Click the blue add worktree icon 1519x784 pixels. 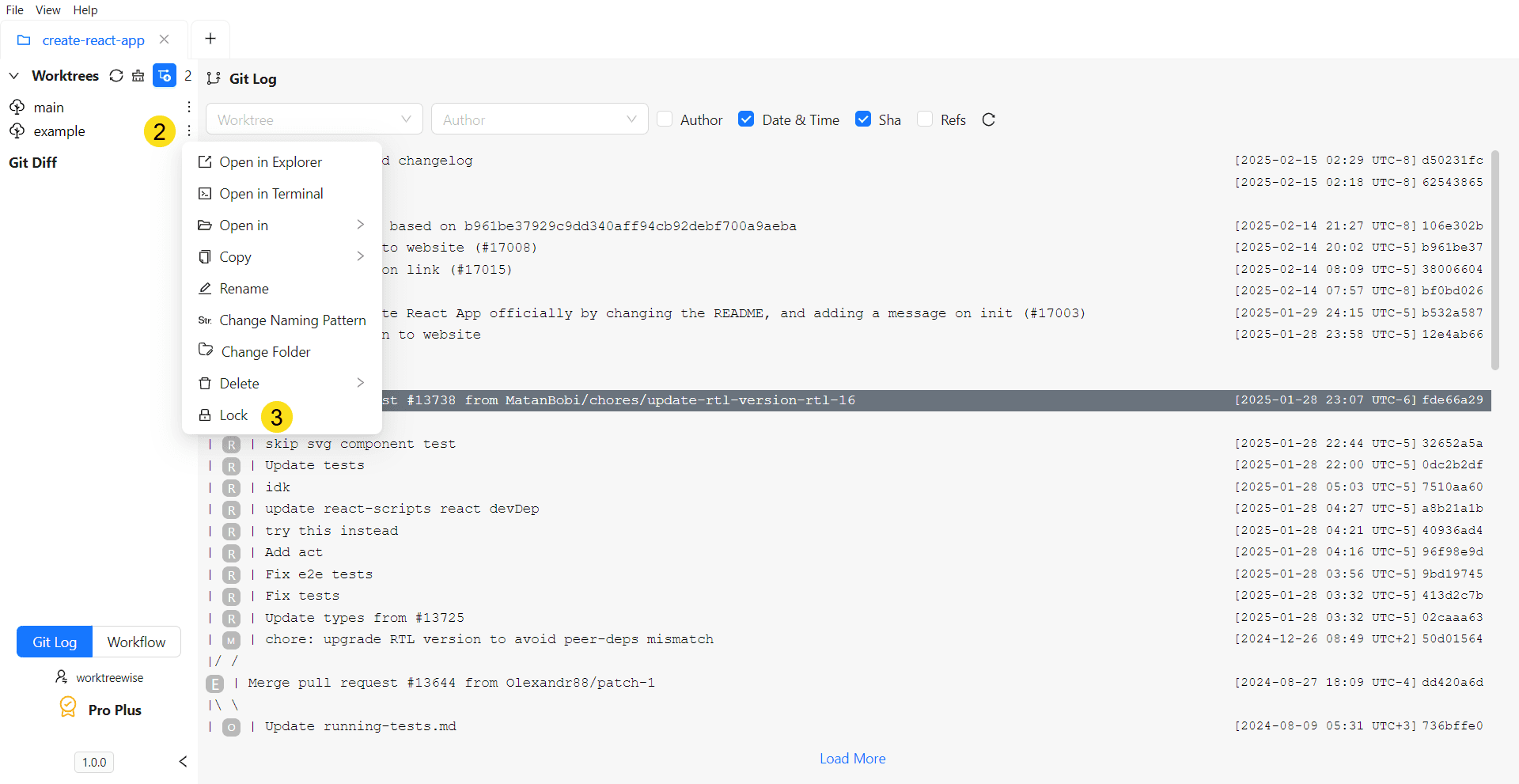click(x=165, y=76)
